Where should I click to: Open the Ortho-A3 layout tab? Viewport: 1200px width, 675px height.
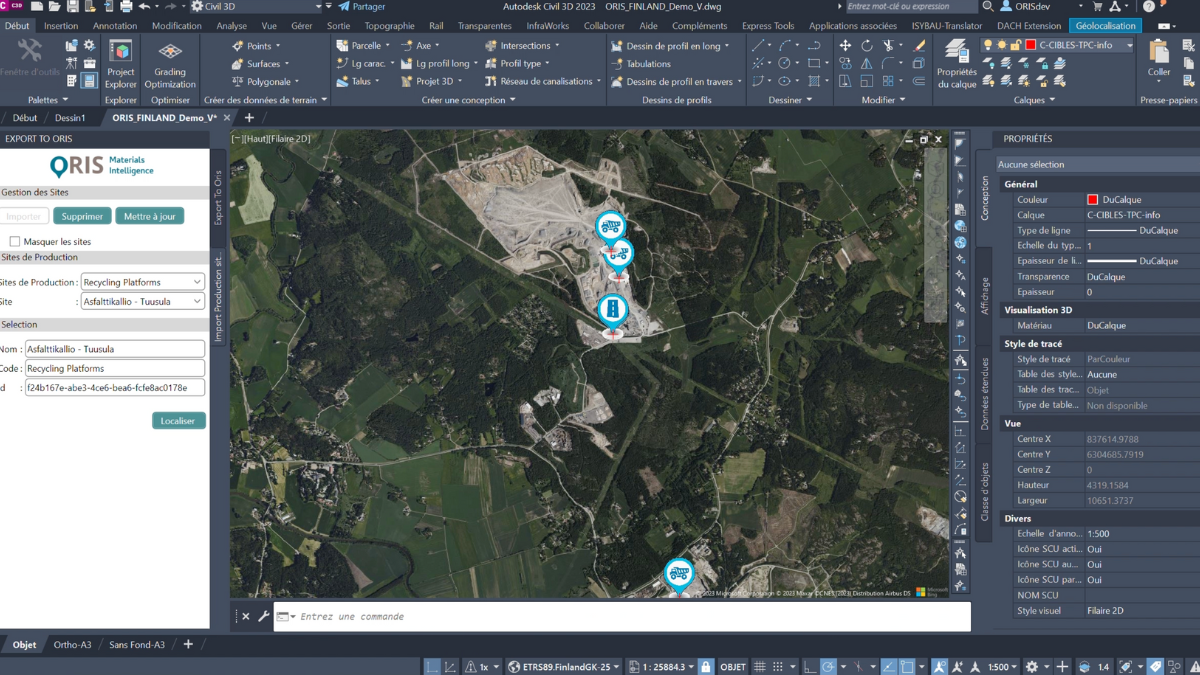tap(72, 645)
